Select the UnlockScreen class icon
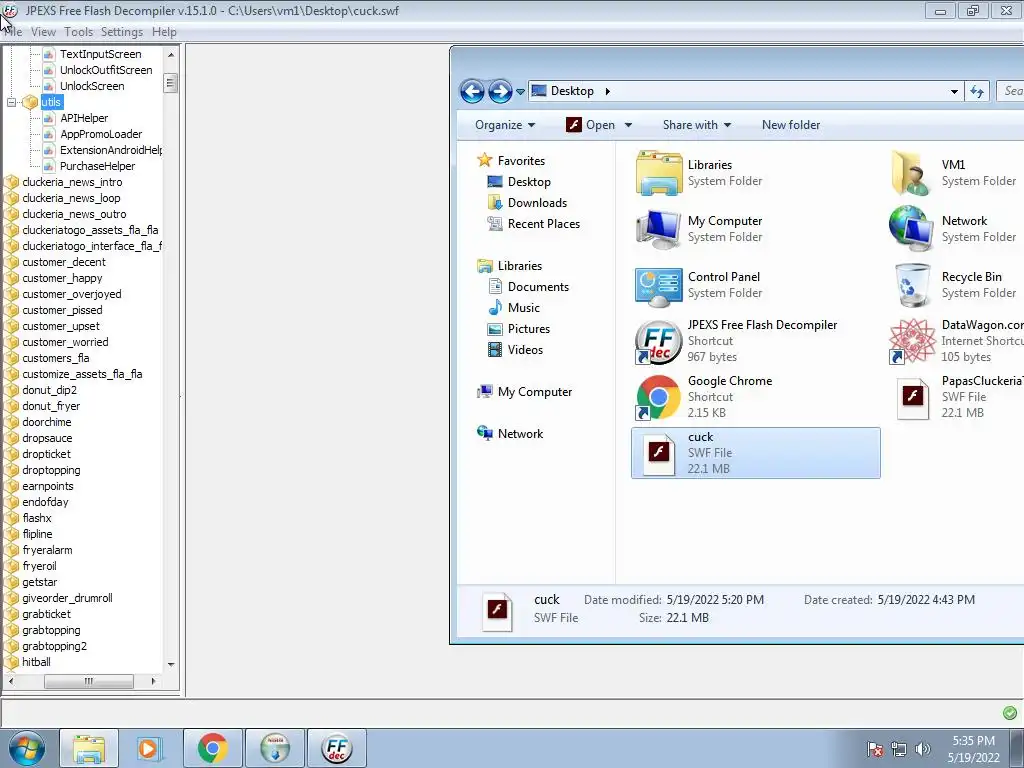The height and width of the screenshot is (768, 1024). (49, 86)
